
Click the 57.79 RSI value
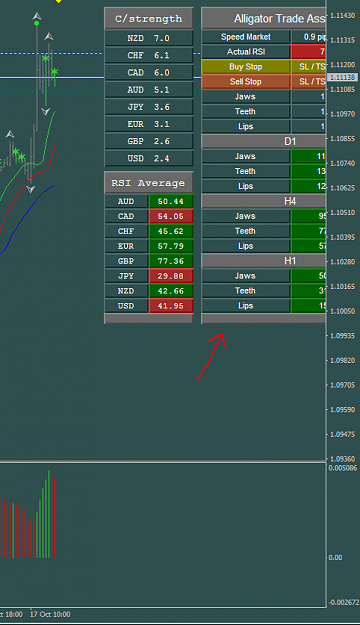[171, 246]
